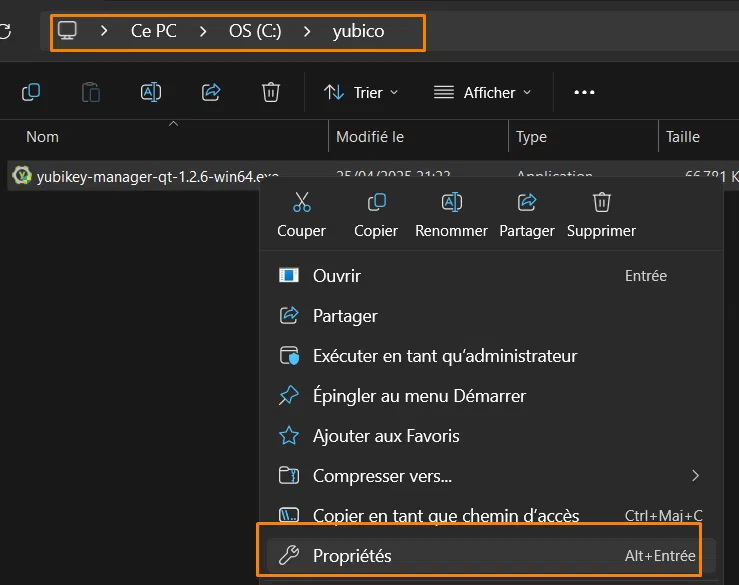Image resolution: width=739 pixels, height=585 pixels.
Task: Choose Épingler au menu Démarrer
Action: pyautogui.click(x=490, y=396)
